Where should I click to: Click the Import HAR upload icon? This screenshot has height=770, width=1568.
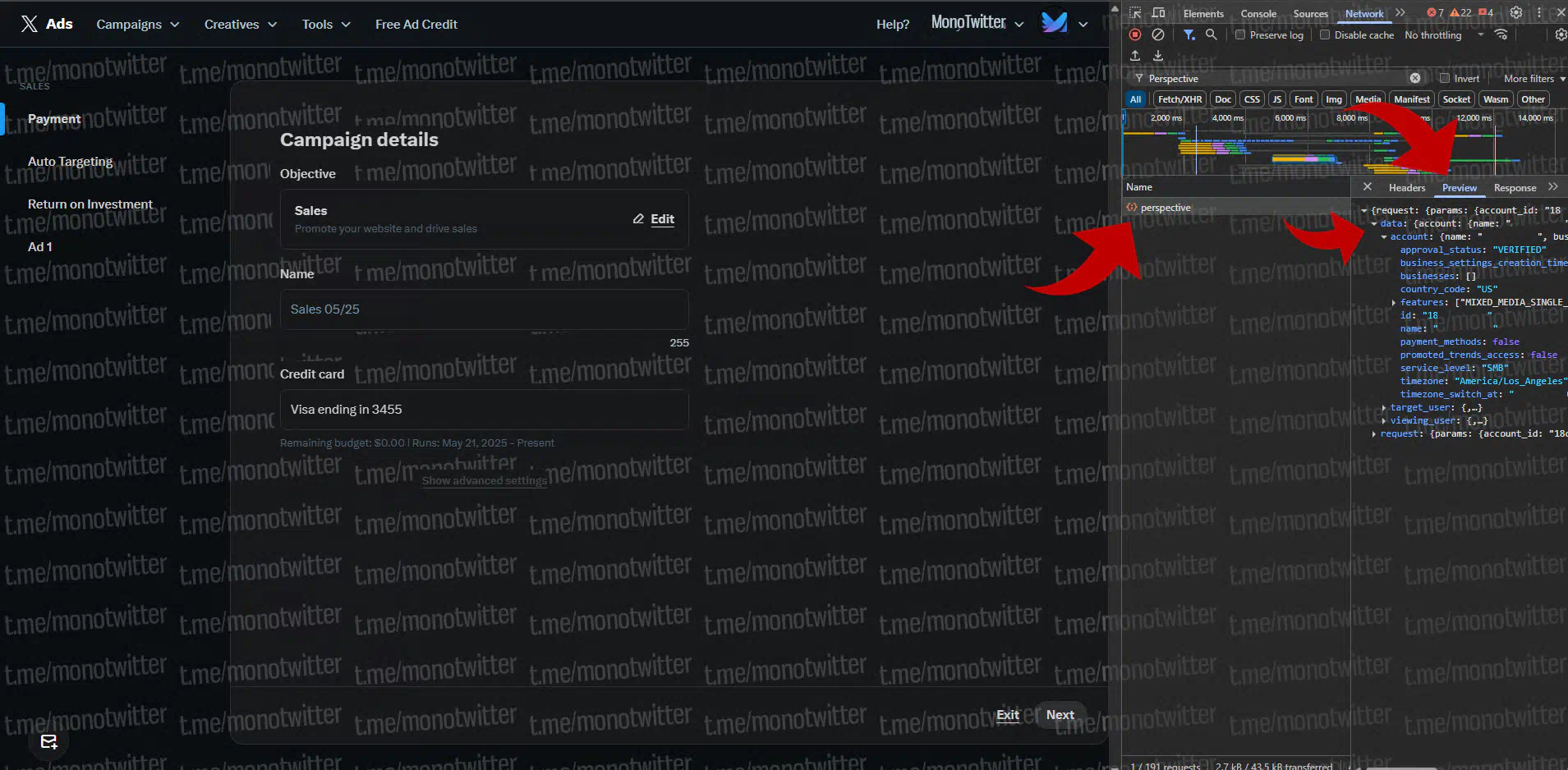tap(1135, 56)
